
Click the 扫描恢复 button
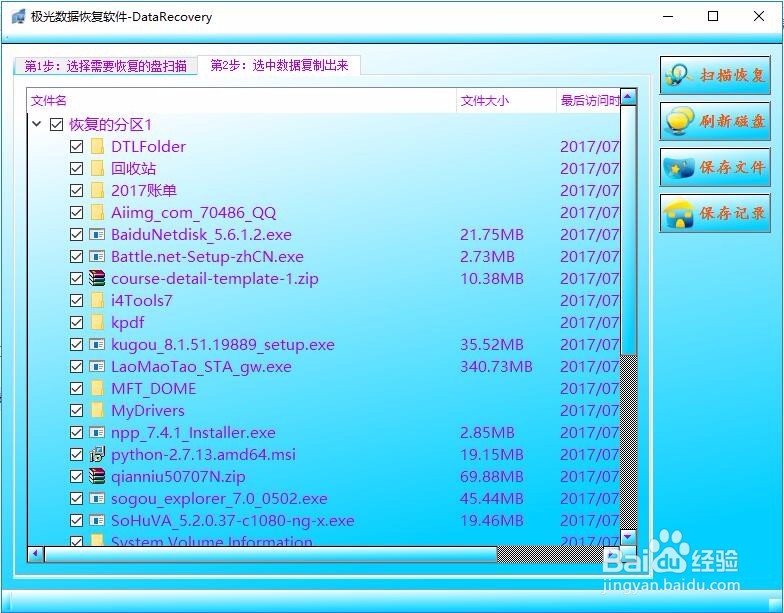[715, 75]
